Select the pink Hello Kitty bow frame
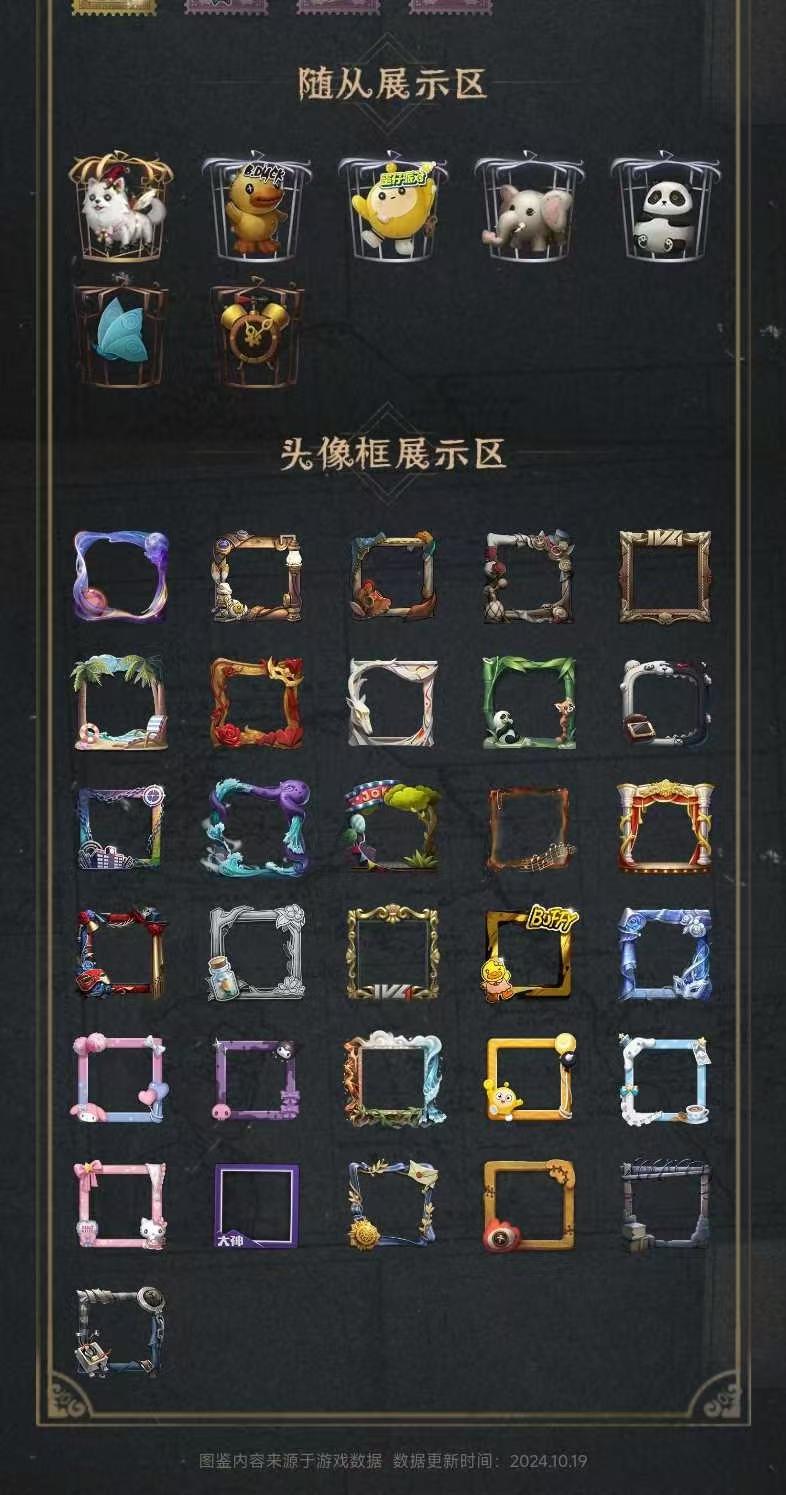Viewport: 786px width, 1495px height. pos(121,1205)
